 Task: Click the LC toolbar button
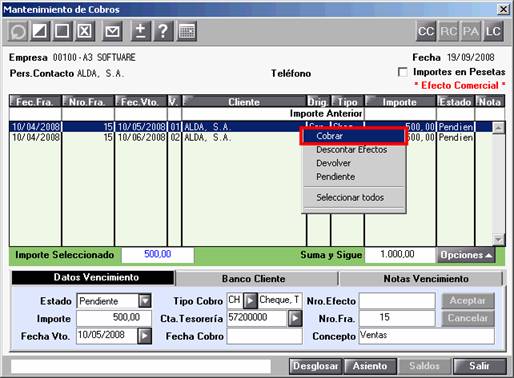[x=493, y=31]
